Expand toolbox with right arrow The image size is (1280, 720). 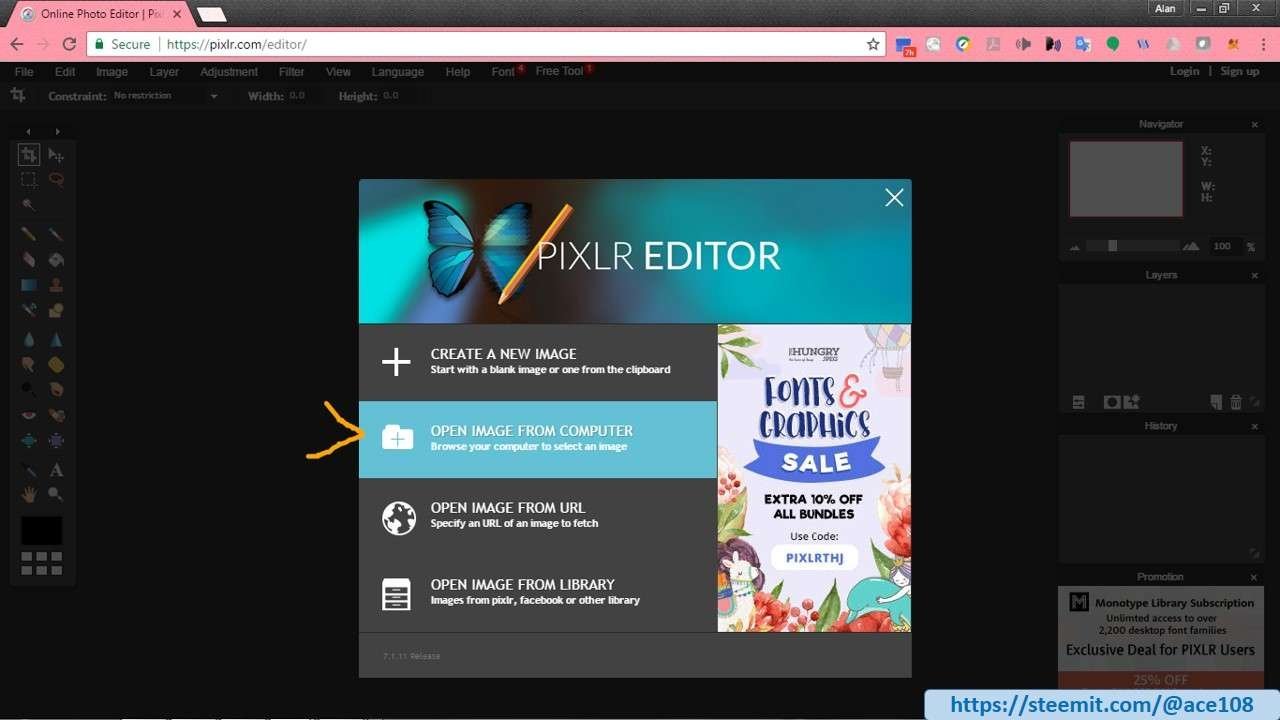click(x=58, y=131)
